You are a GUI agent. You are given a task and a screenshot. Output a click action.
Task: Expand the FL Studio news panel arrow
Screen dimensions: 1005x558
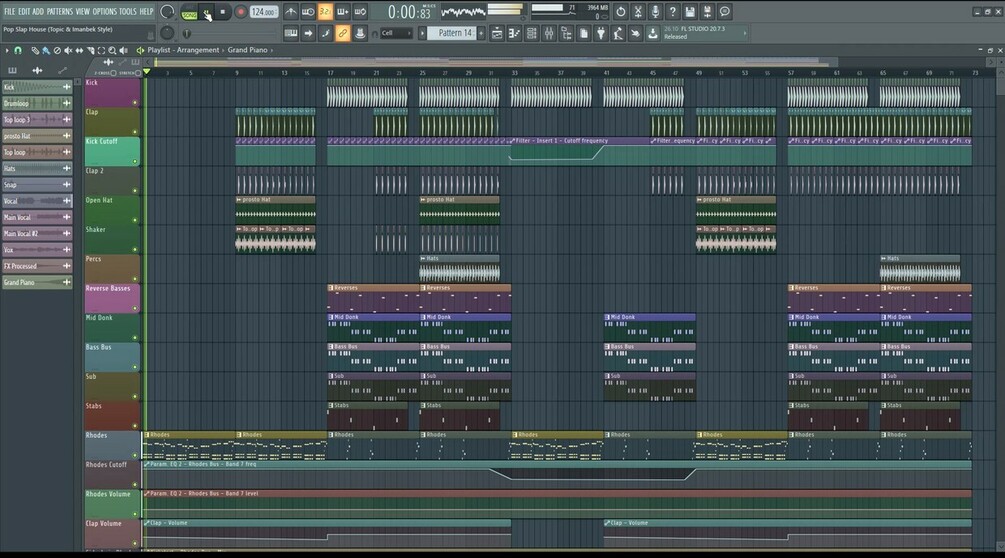745,33
